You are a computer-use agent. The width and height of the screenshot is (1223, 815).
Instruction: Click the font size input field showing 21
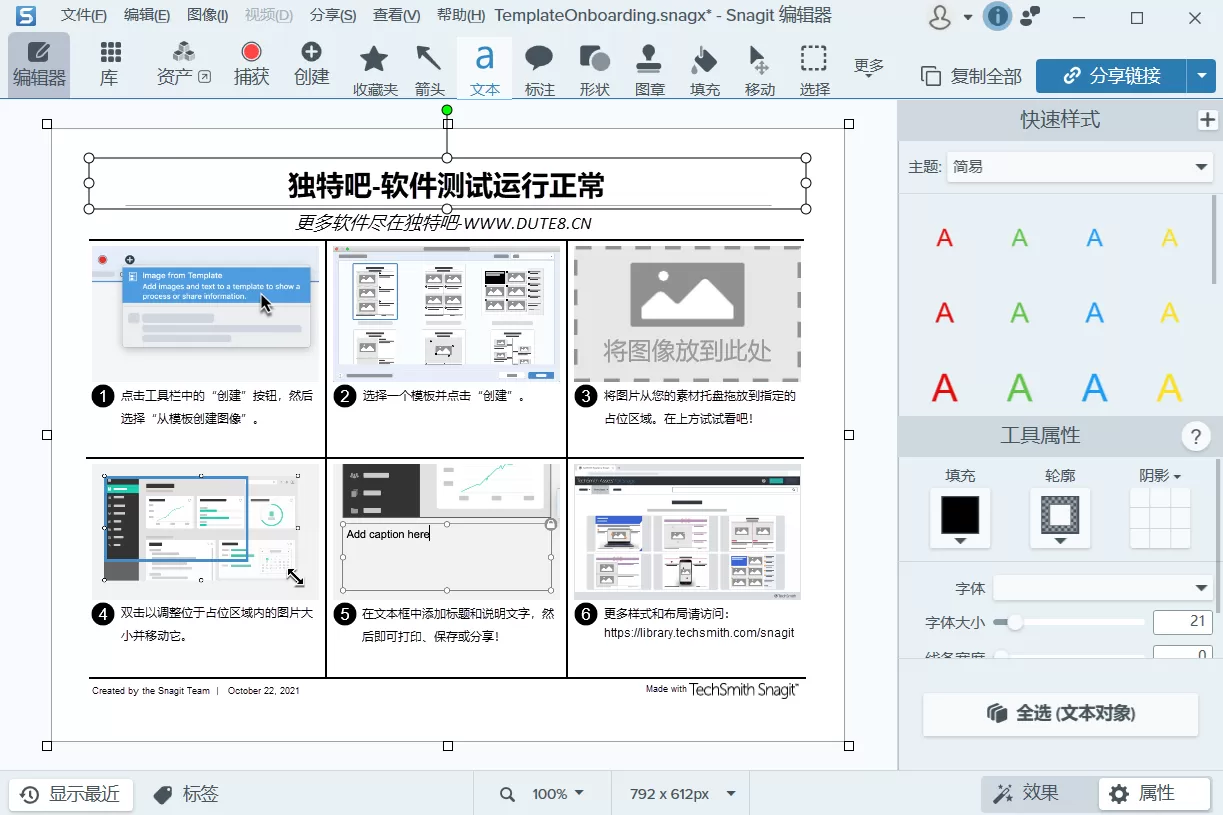coord(1183,622)
